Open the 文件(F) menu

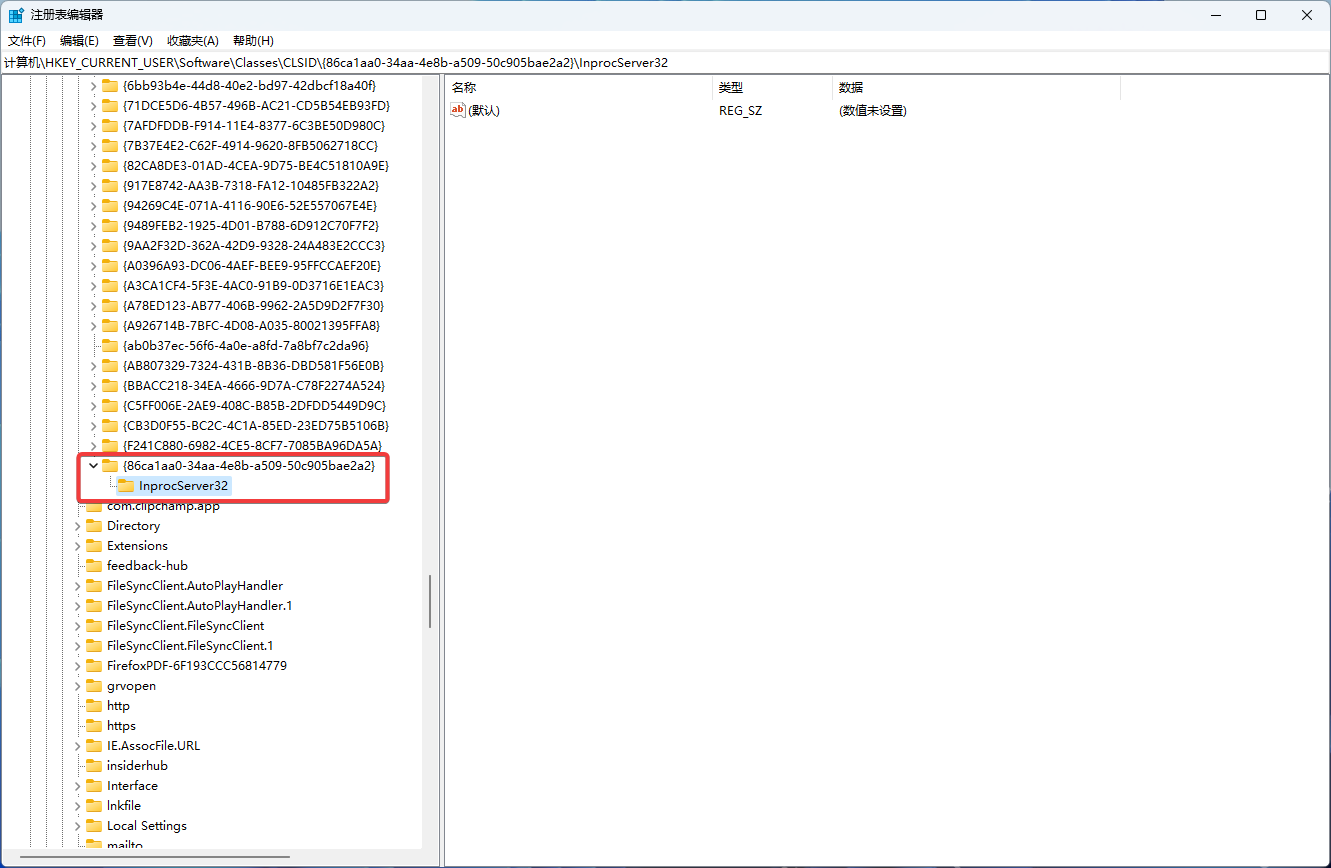coord(27,41)
